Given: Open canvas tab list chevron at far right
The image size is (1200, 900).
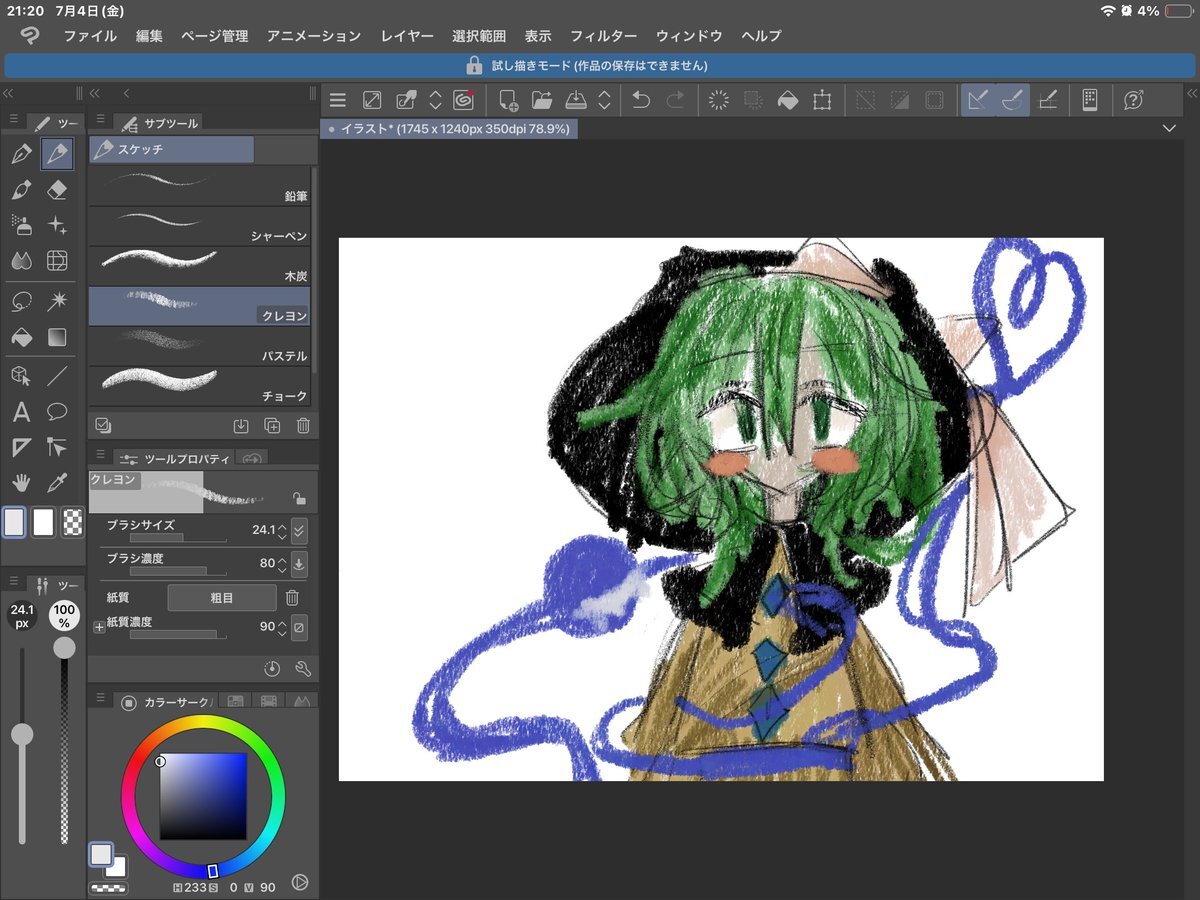Looking at the screenshot, I should [x=1170, y=129].
